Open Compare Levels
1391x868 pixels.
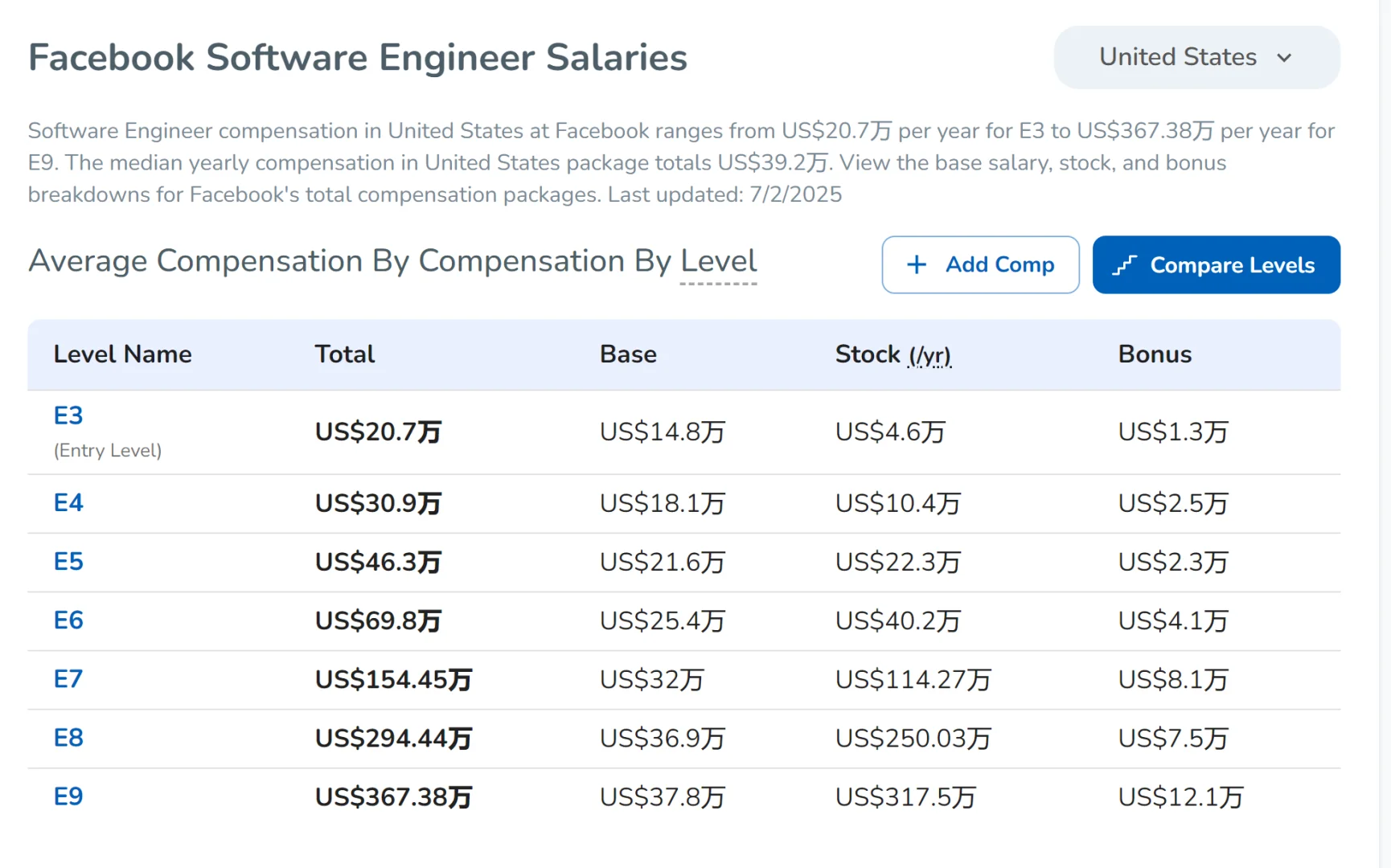click(x=1216, y=264)
